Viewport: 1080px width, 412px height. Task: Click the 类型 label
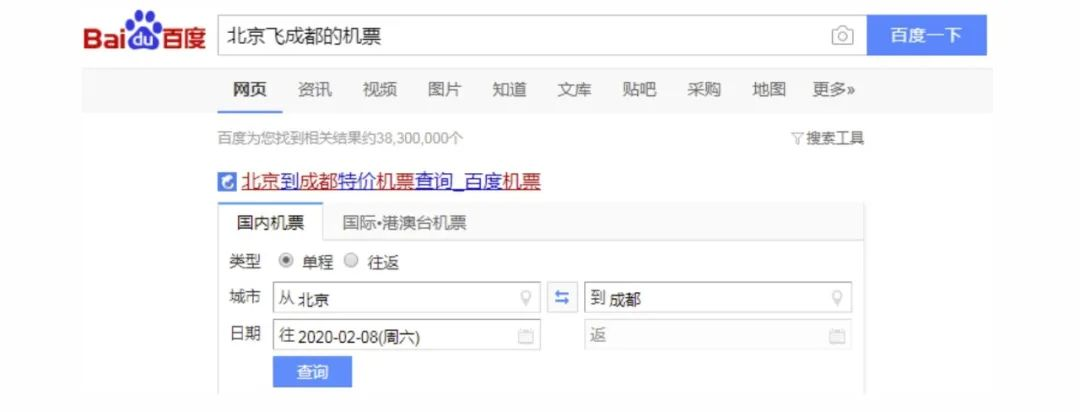tap(245, 261)
